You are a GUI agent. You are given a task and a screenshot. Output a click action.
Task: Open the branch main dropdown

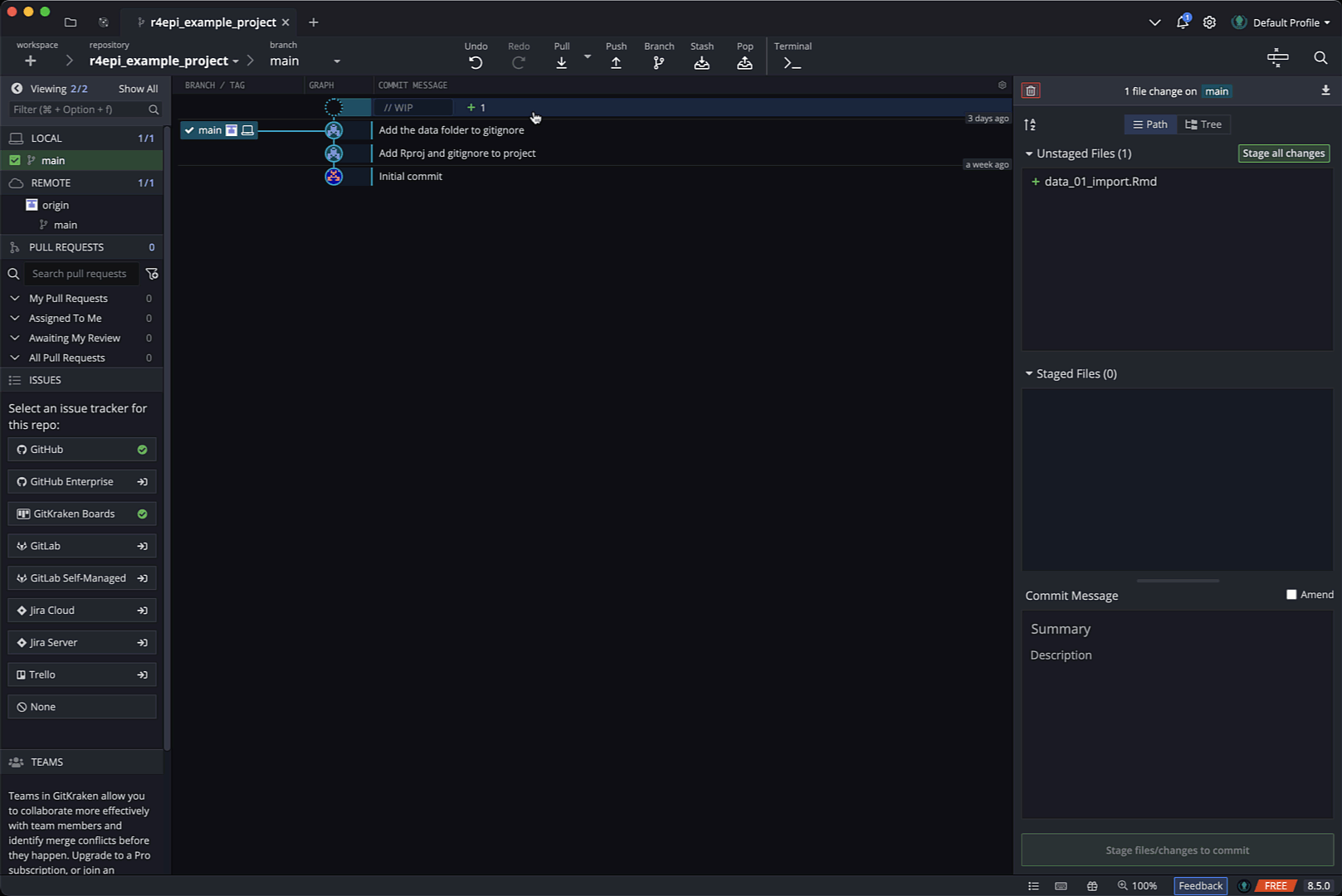pos(305,61)
